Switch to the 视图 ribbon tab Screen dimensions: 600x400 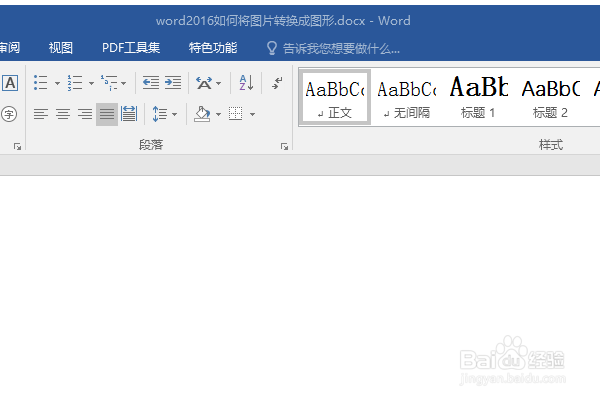coord(61,48)
